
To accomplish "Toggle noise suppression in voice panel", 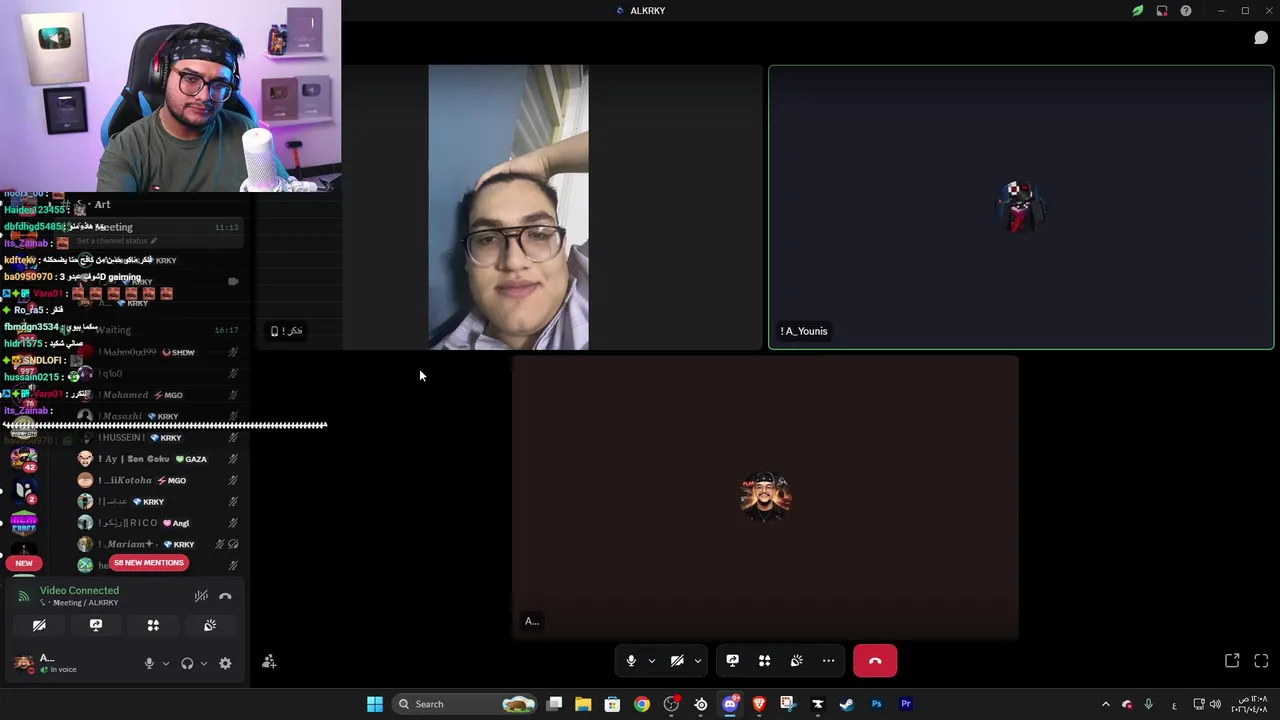I will tap(201, 596).
